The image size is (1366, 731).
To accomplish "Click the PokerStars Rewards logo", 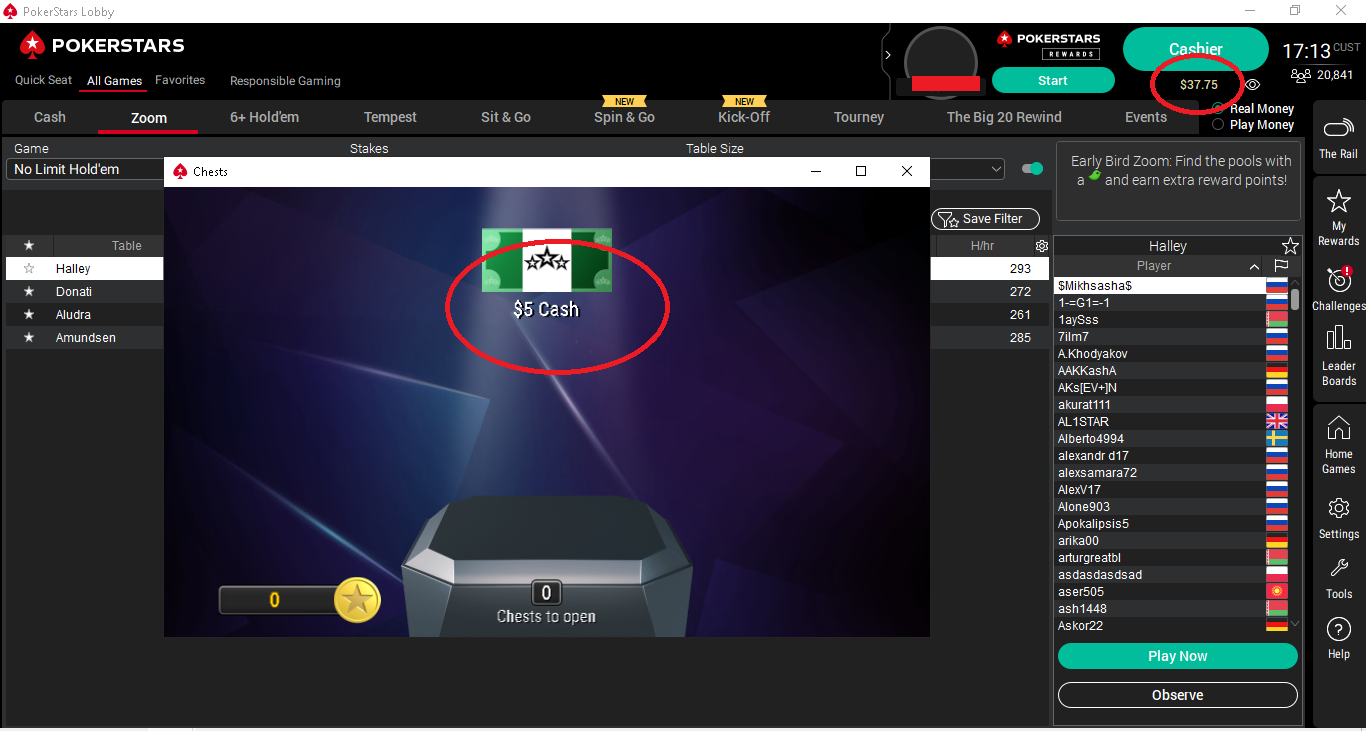I will pyautogui.click(x=1048, y=45).
